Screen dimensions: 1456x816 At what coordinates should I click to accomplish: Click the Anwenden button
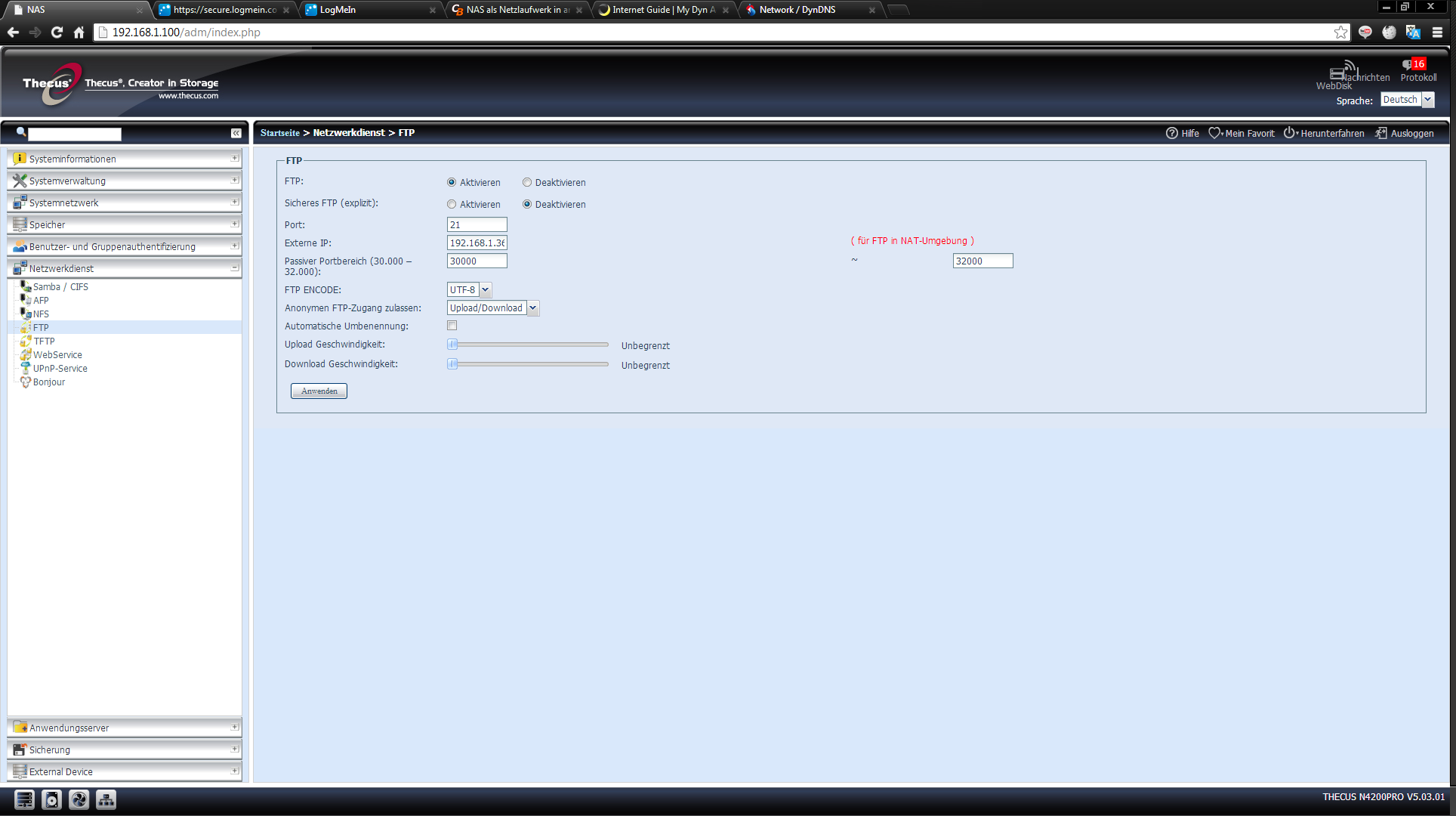click(319, 391)
